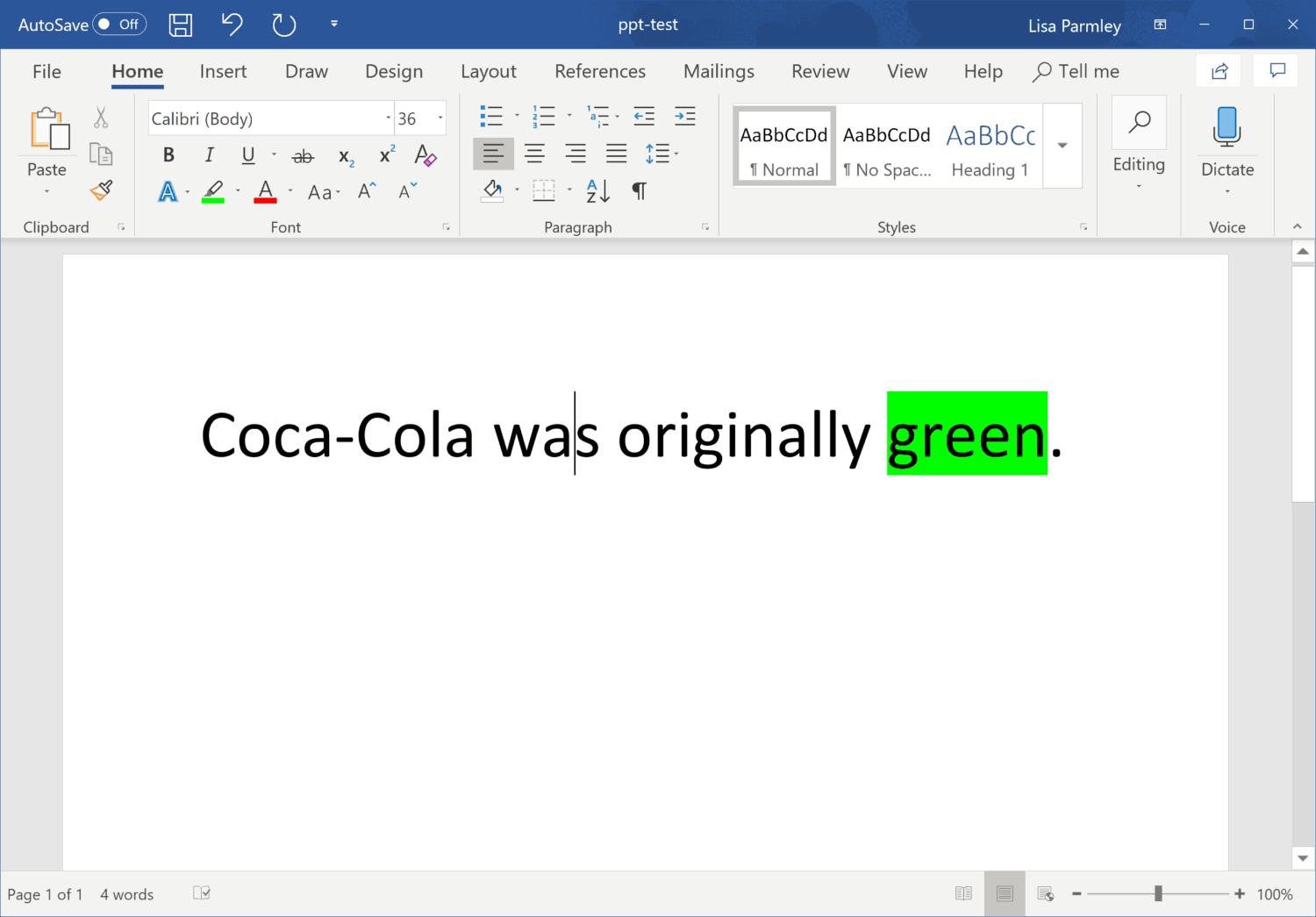Click the vertical scrollbar down arrow
The width and height of the screenshot is (1316, 917).
point(1303,858)
